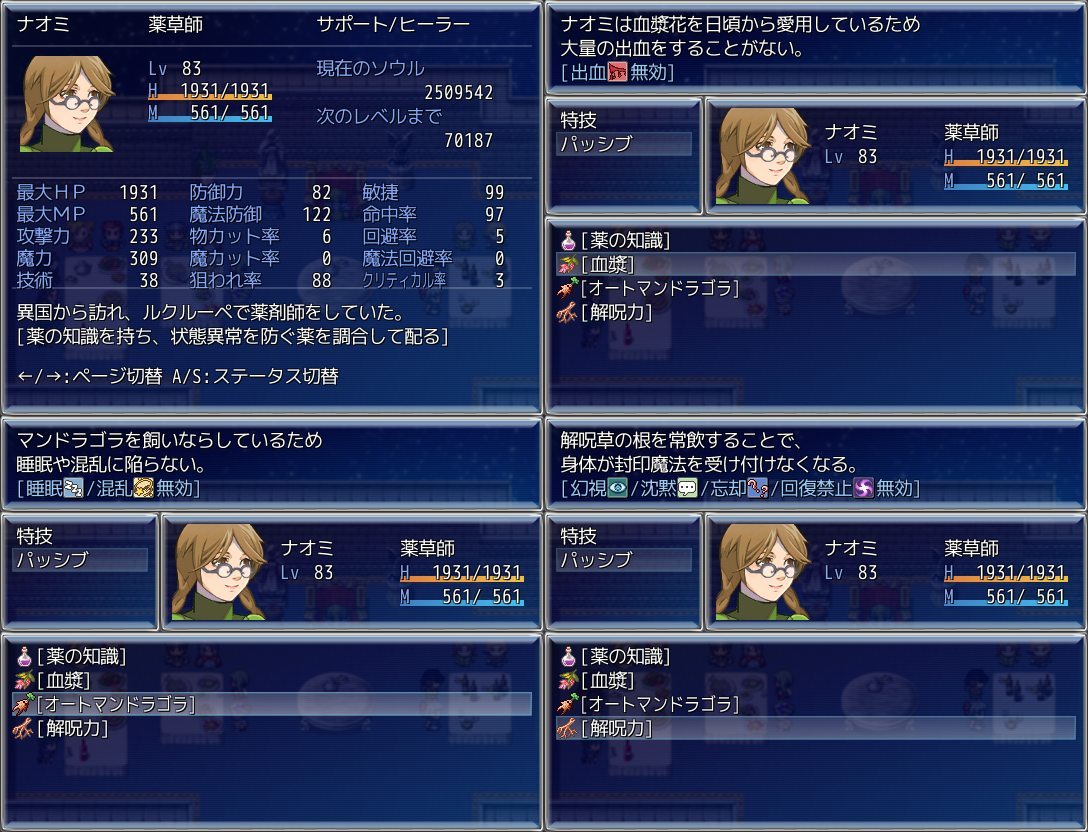
Task: Choose パッシブ category below the 出血無効 description
Action: point(624,144)
